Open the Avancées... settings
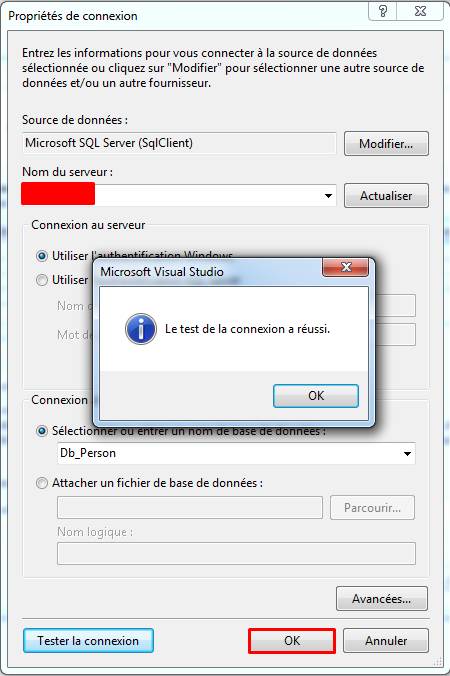The width and height of the screenshot is (450, 676). point(382,599)
